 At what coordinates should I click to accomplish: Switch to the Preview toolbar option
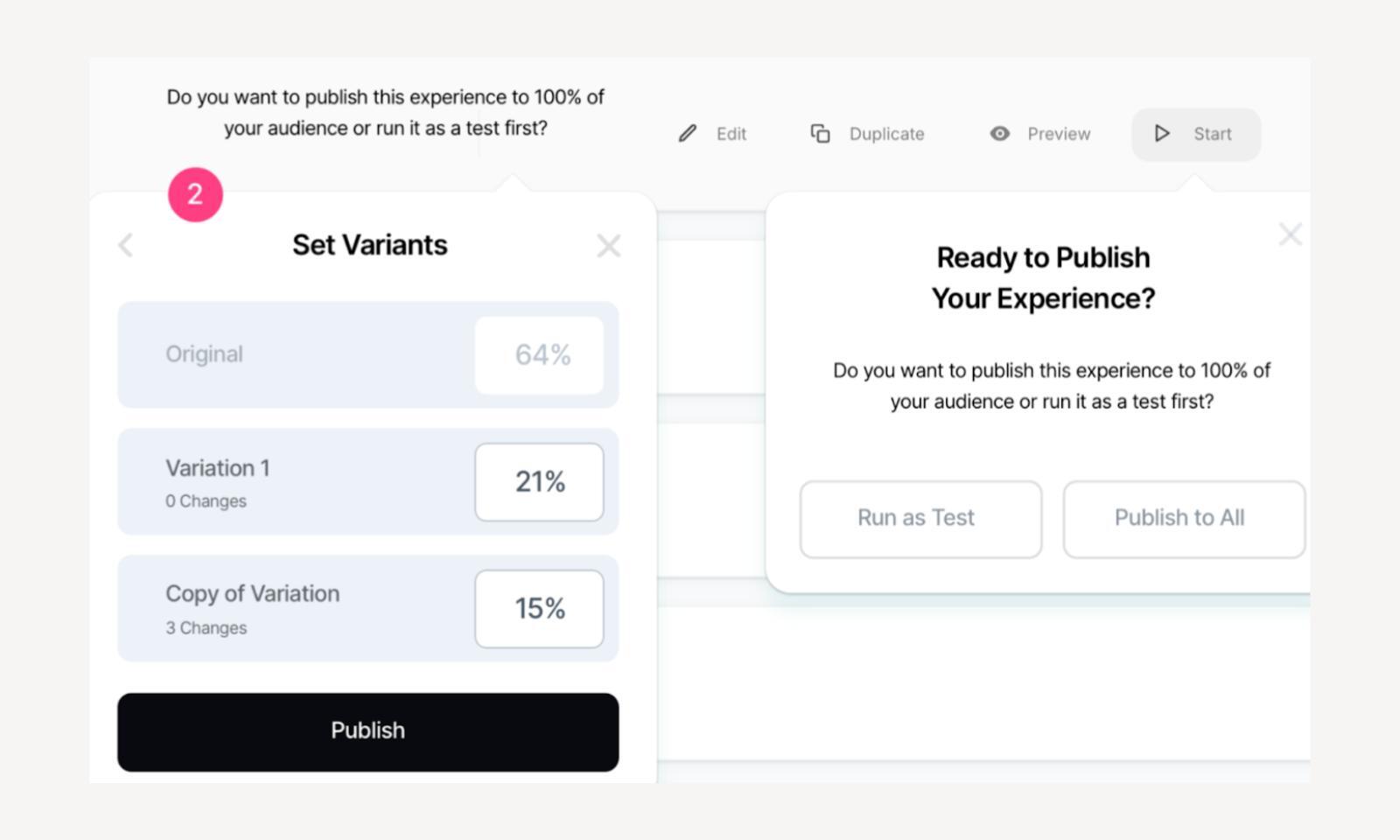[x=1058, y=134]
